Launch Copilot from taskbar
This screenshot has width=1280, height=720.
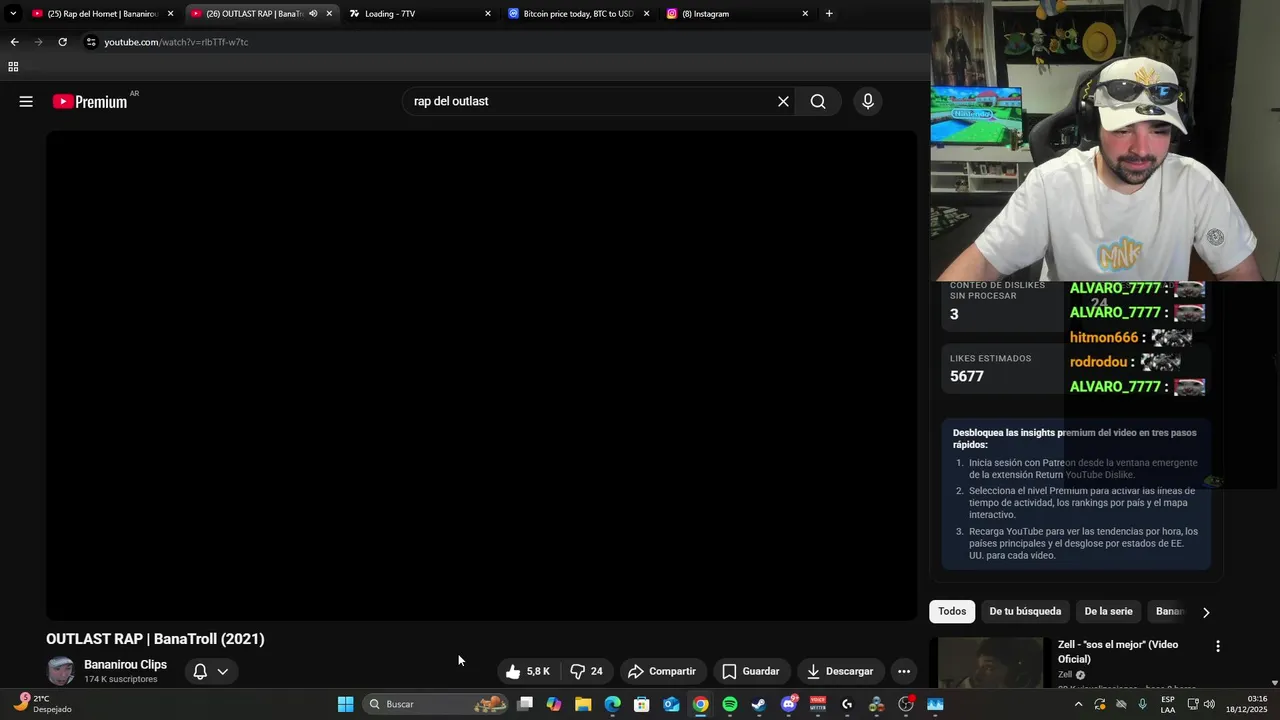[x=554, y=704]
